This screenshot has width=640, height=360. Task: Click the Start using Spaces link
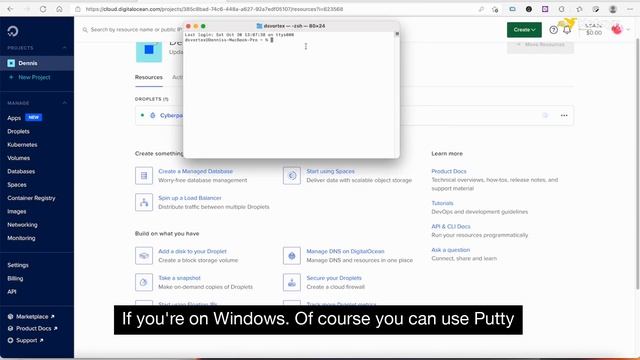tap(331, 171)
